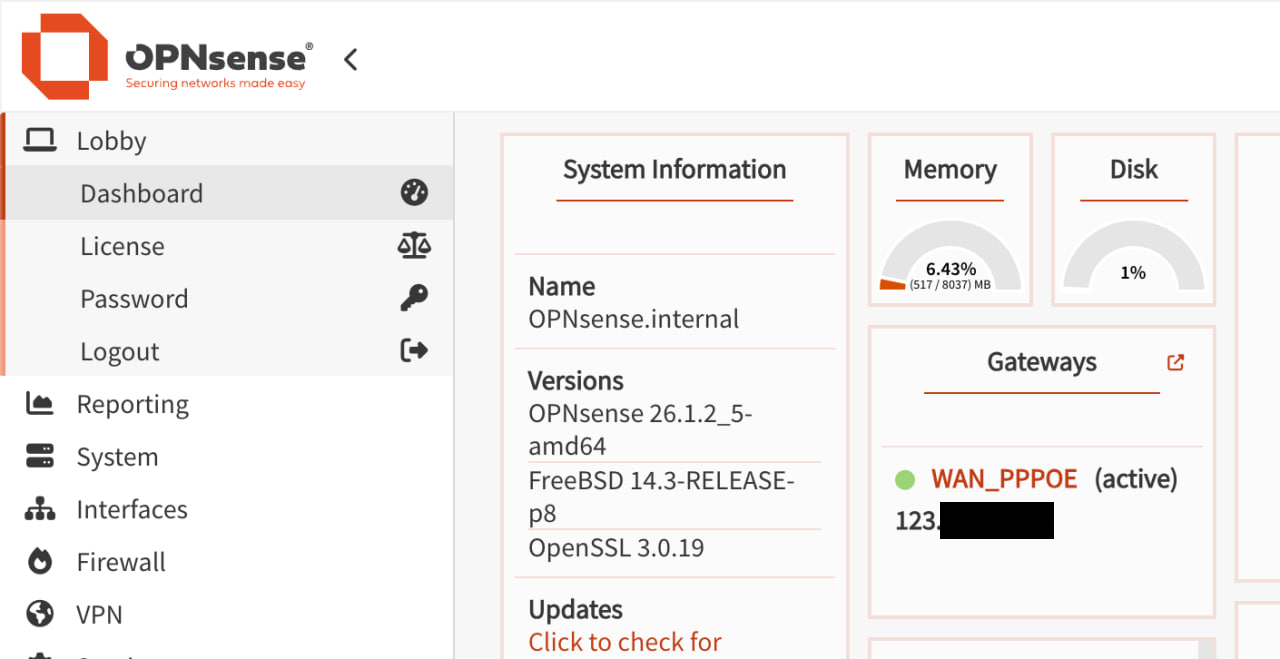Expand the Interfaces menu section

[131, 509]
